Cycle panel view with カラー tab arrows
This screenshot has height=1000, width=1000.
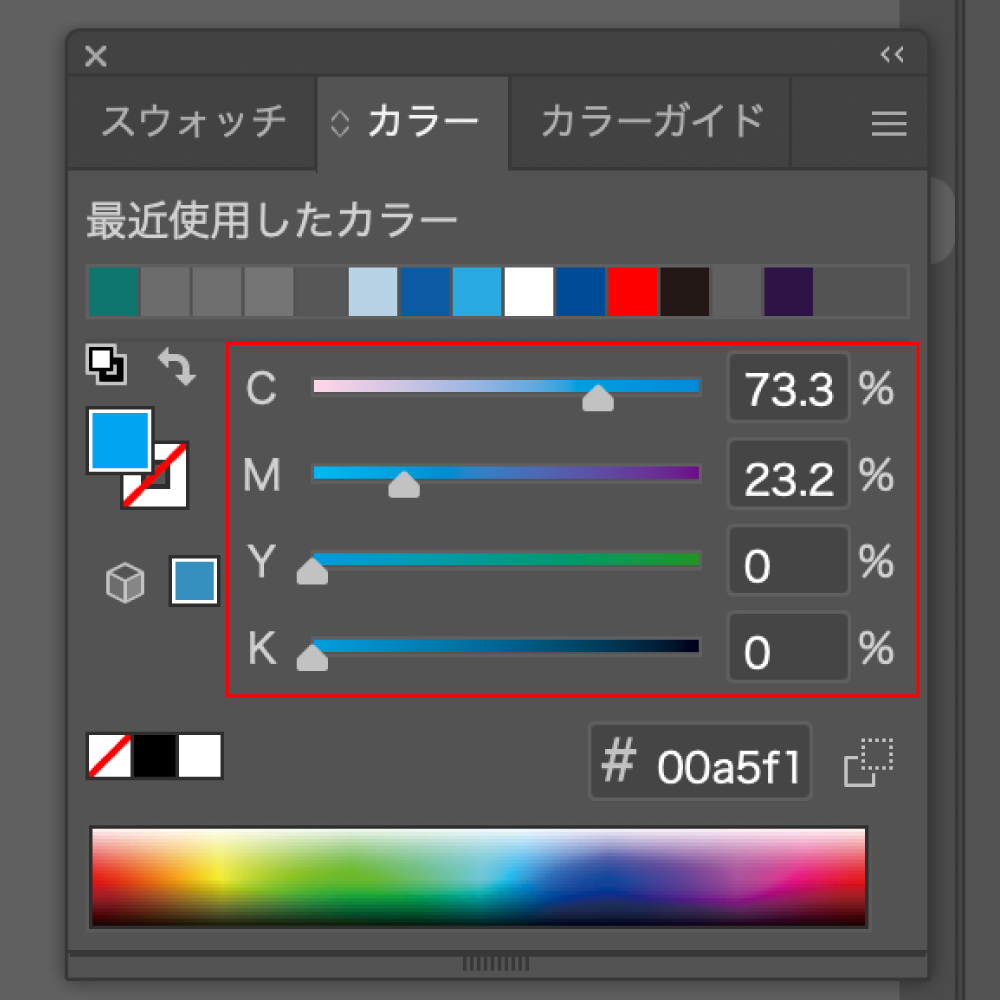tap(340, 123)
